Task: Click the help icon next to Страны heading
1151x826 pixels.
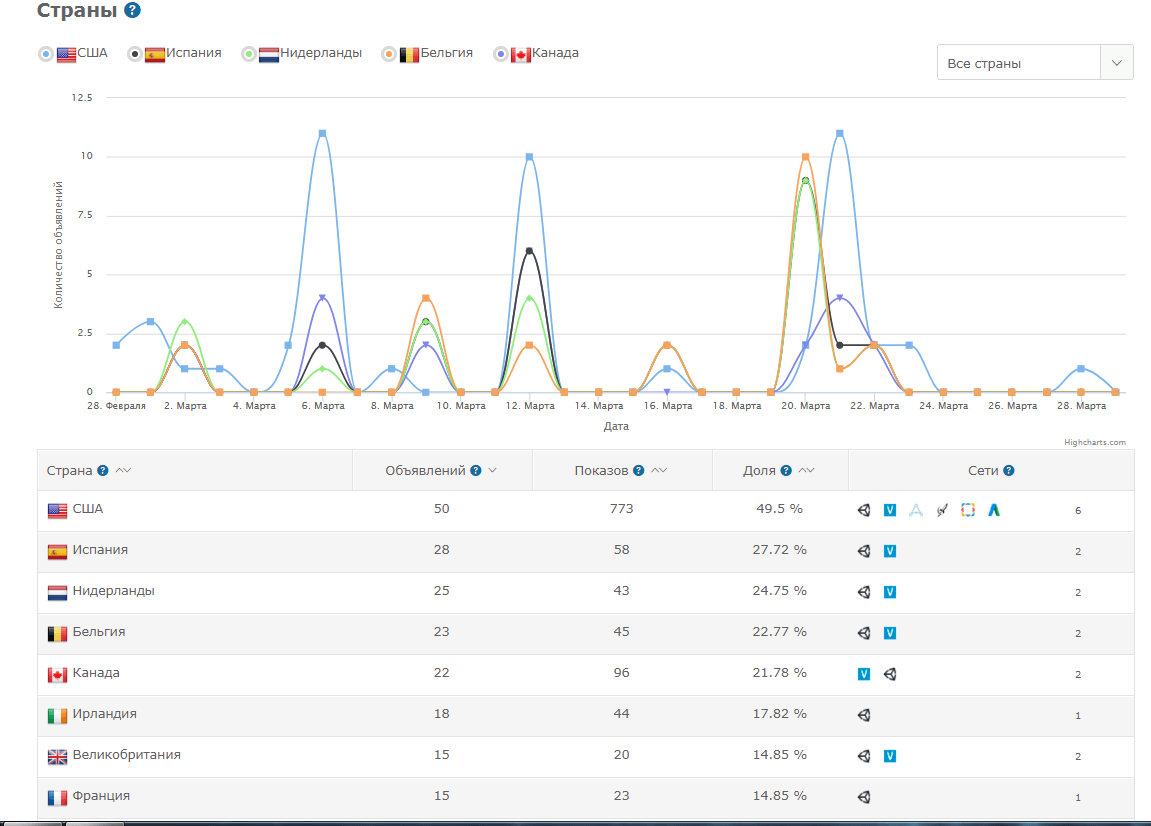Action: [x=132, y=11]
